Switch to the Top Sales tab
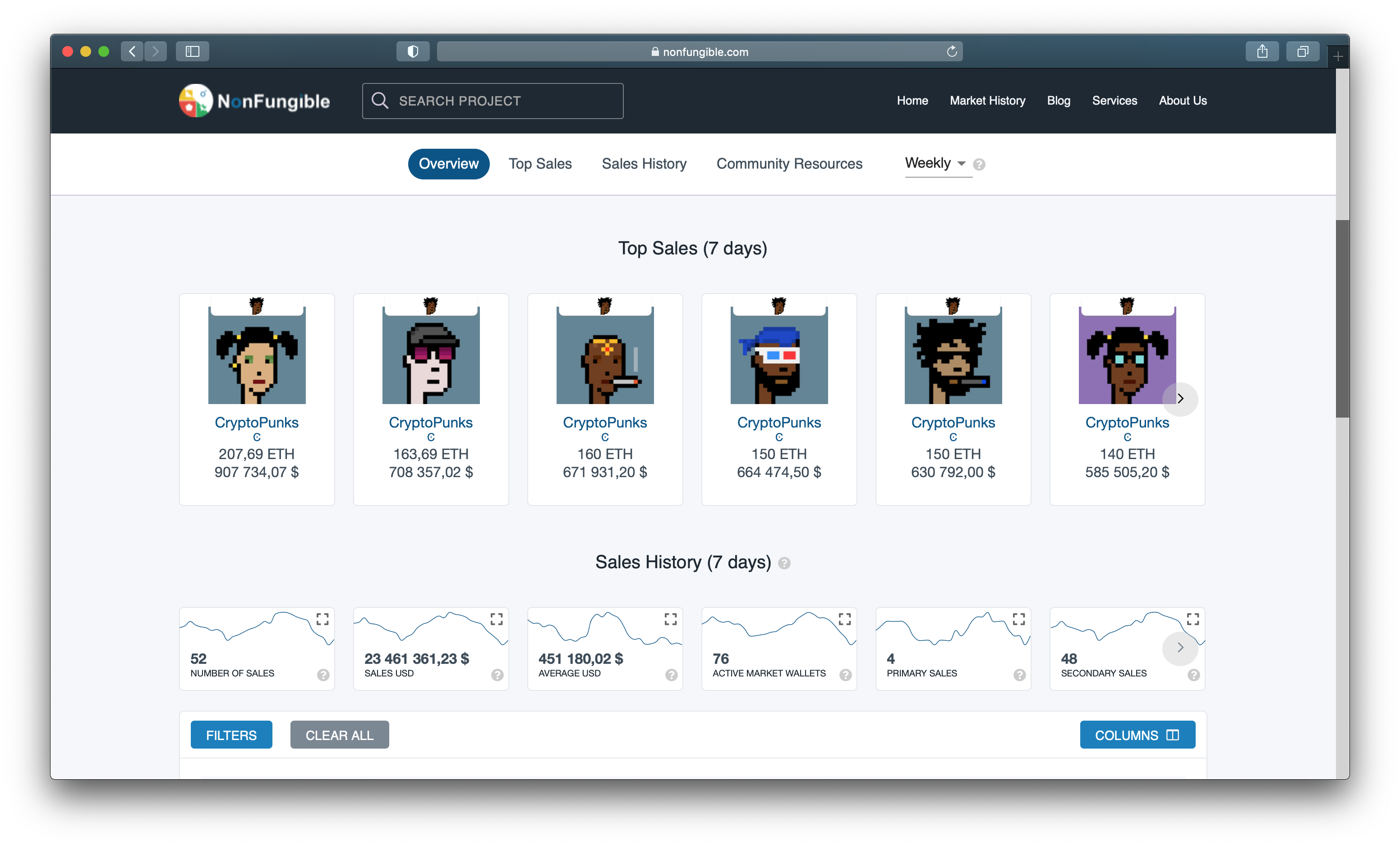Viewport: 1400px width, 846px height. pos(540,164)
